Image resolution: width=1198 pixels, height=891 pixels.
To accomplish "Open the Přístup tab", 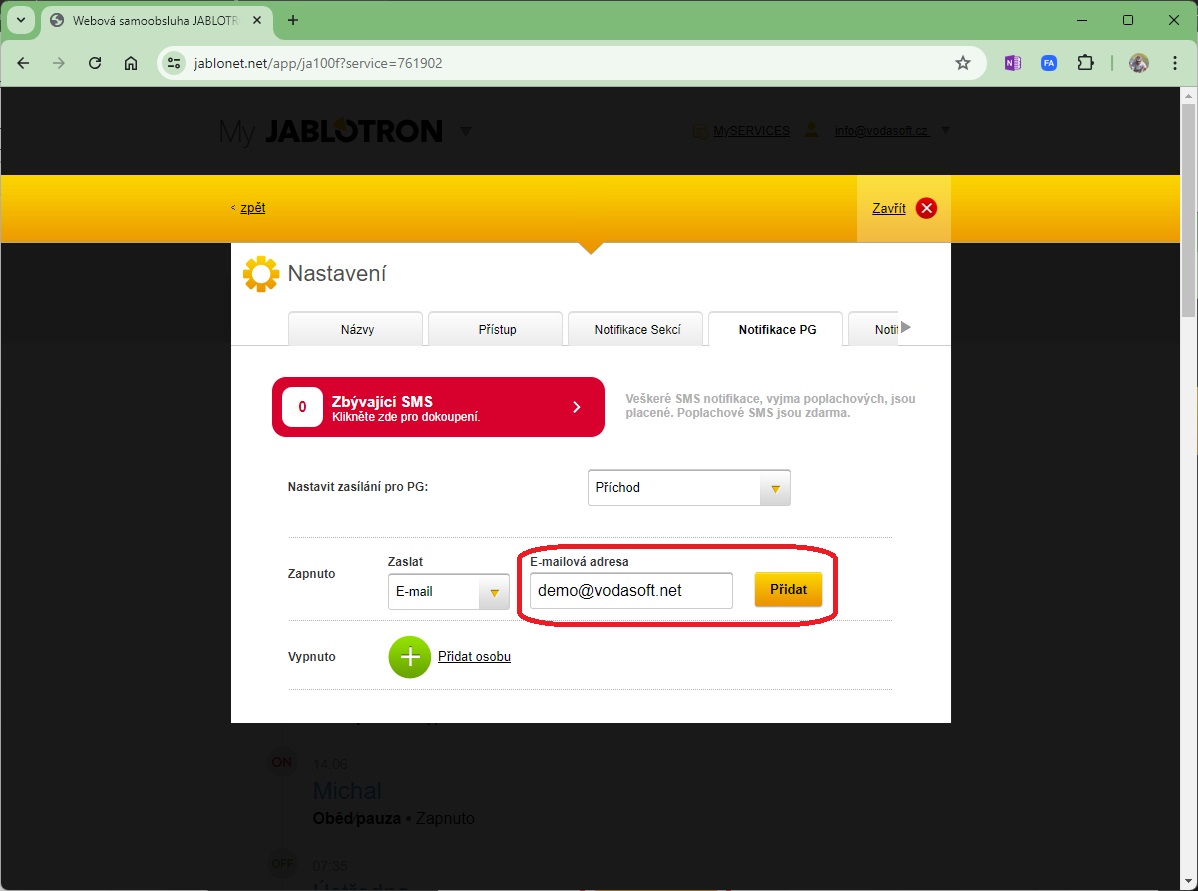I will pos(497,329).
